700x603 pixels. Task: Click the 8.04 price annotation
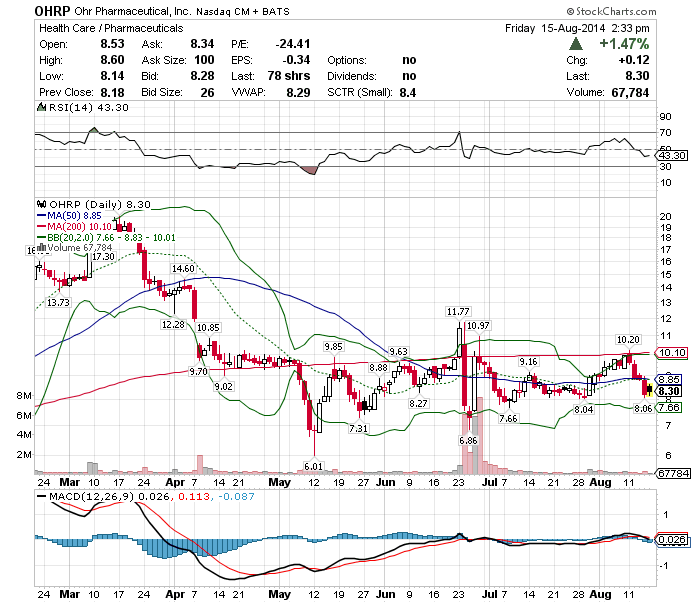pyautogui.click(x=583, y=410)
